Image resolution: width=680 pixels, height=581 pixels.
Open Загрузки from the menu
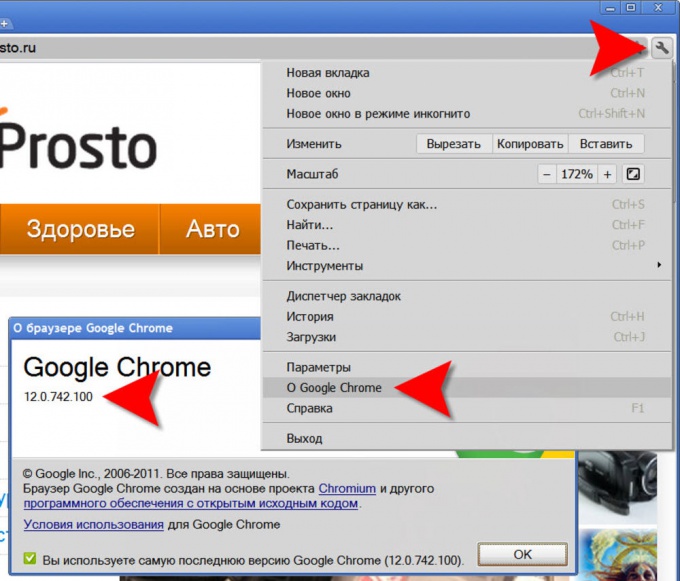coord(467,337)
